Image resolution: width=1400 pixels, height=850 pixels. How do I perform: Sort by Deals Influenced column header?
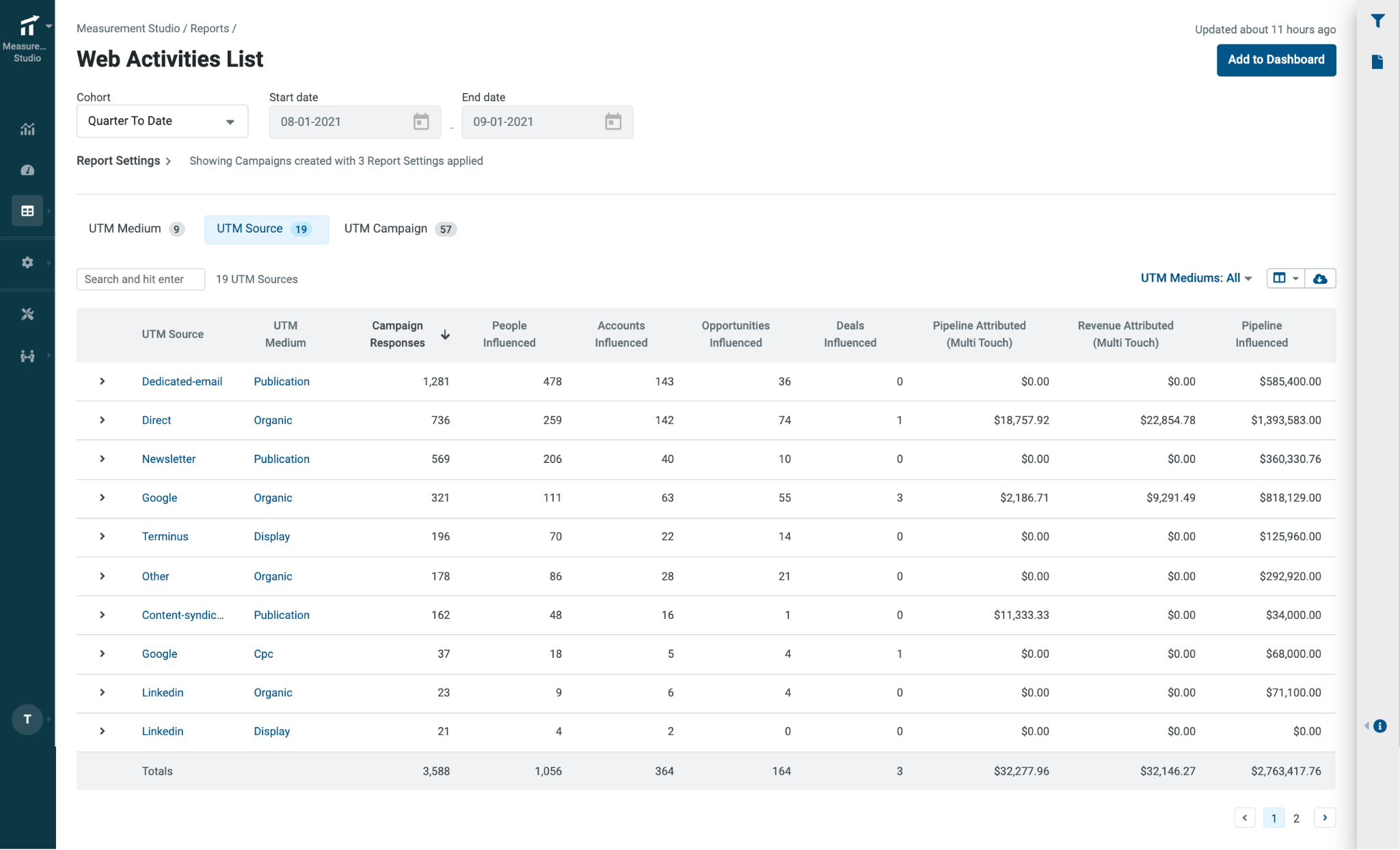(850, 334)
